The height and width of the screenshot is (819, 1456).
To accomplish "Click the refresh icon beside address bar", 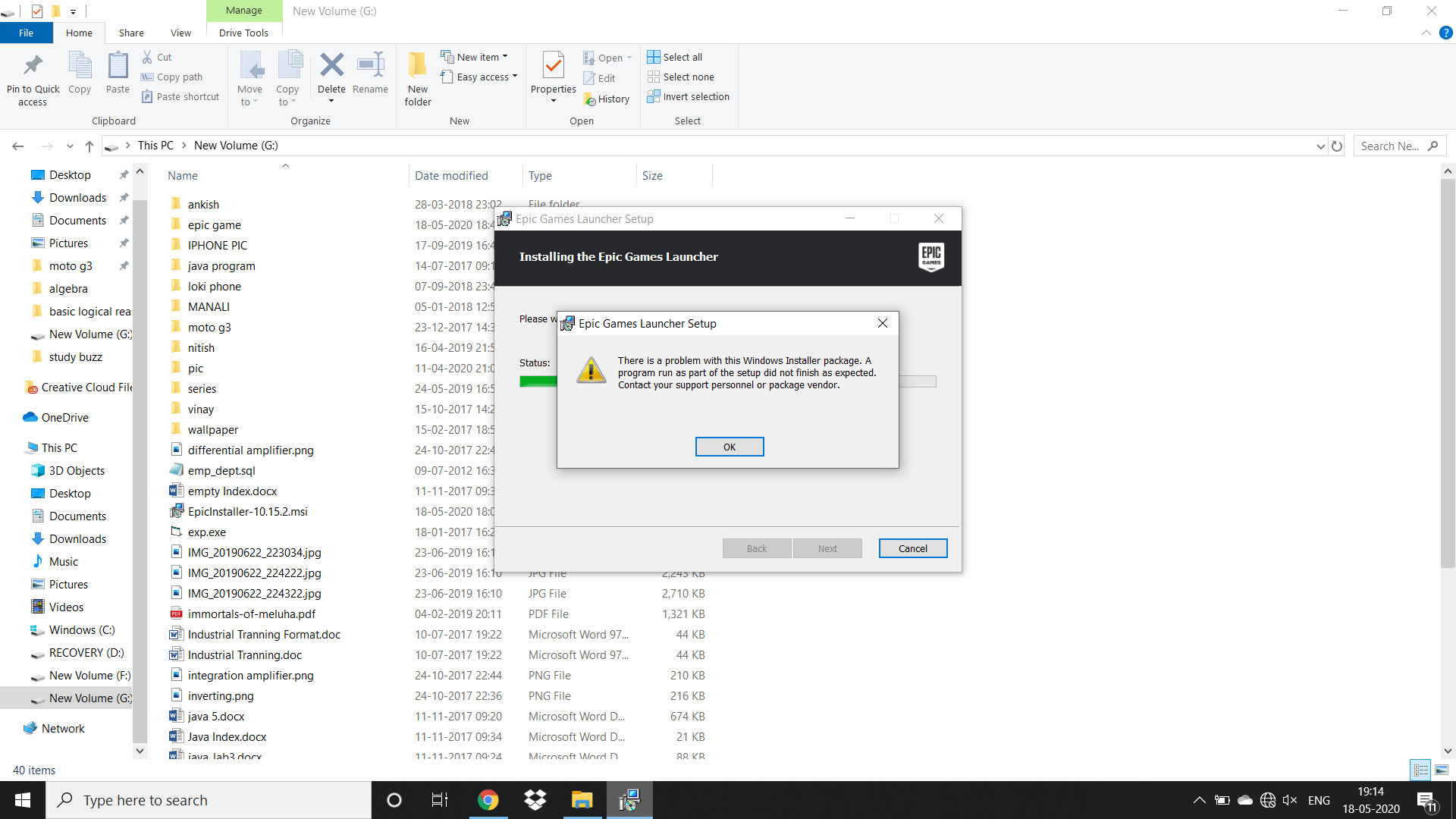I will click(1337, 146).
